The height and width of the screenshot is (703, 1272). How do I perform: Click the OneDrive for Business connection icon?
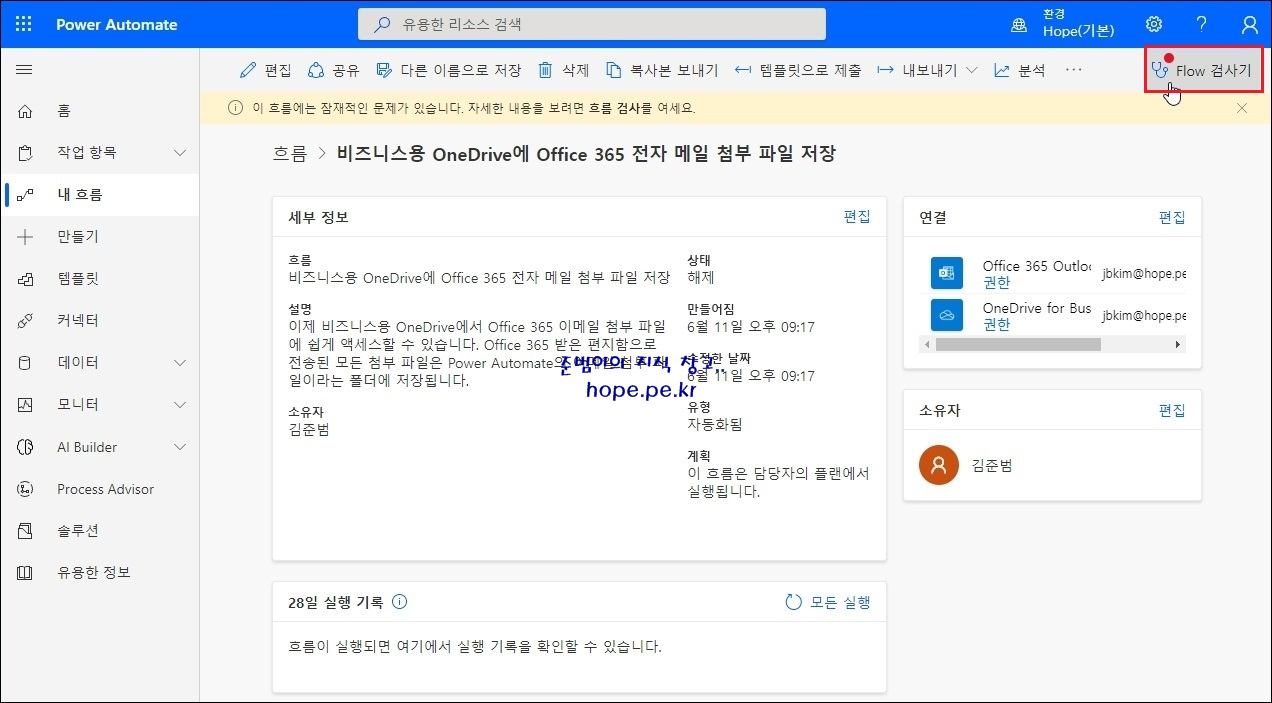click(x=947, y=314)
